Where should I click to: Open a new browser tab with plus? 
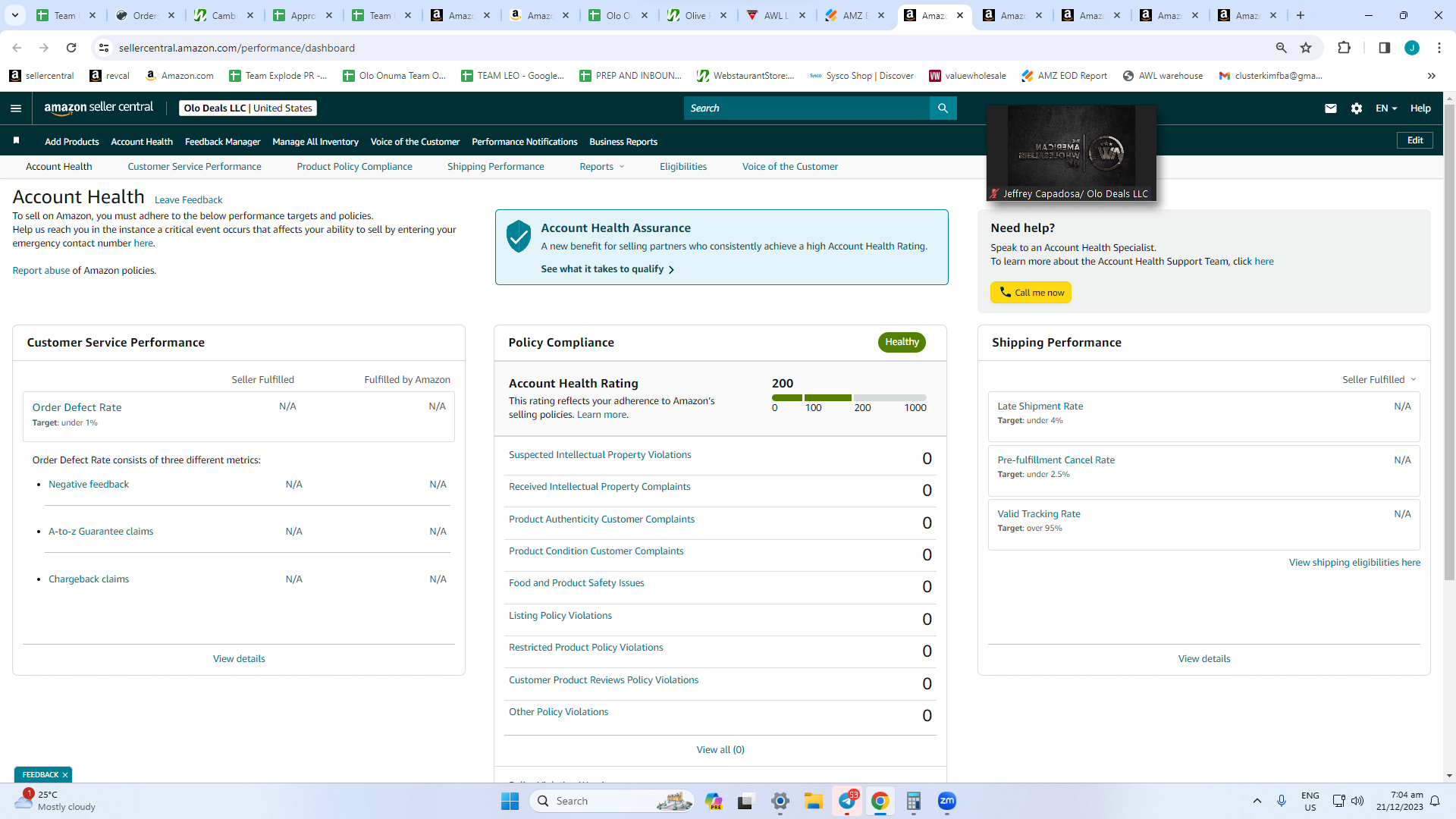tap(1301, 15)
